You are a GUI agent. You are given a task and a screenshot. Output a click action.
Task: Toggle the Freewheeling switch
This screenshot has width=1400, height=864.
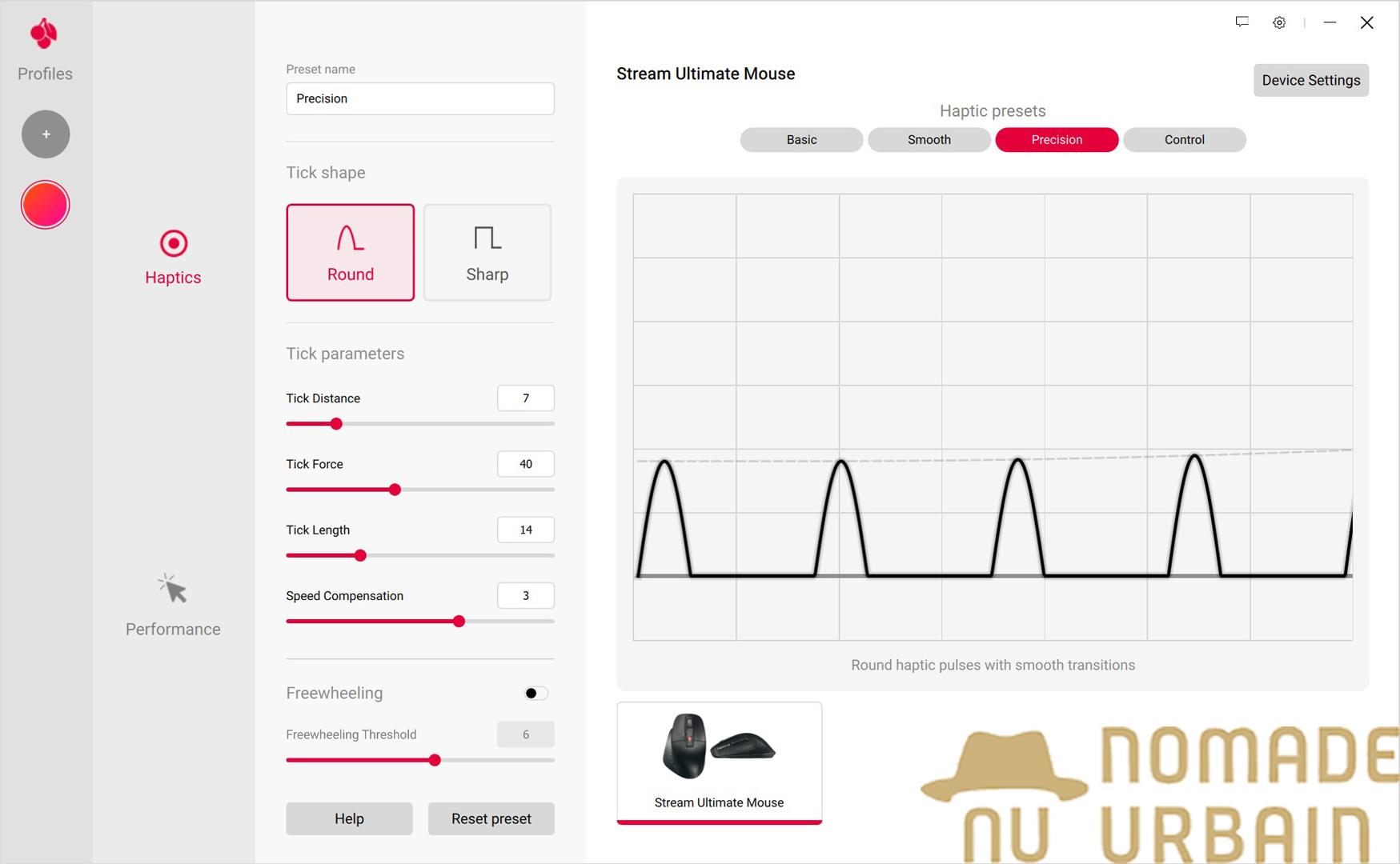click(x=536, y=694)
